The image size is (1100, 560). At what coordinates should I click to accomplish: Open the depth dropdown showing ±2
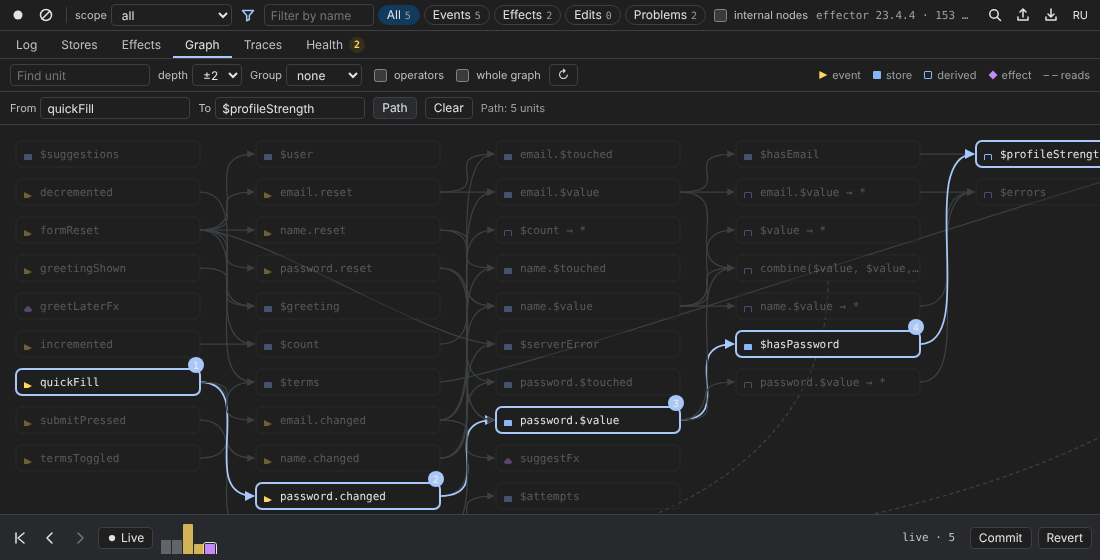click(x=217, y=75)
